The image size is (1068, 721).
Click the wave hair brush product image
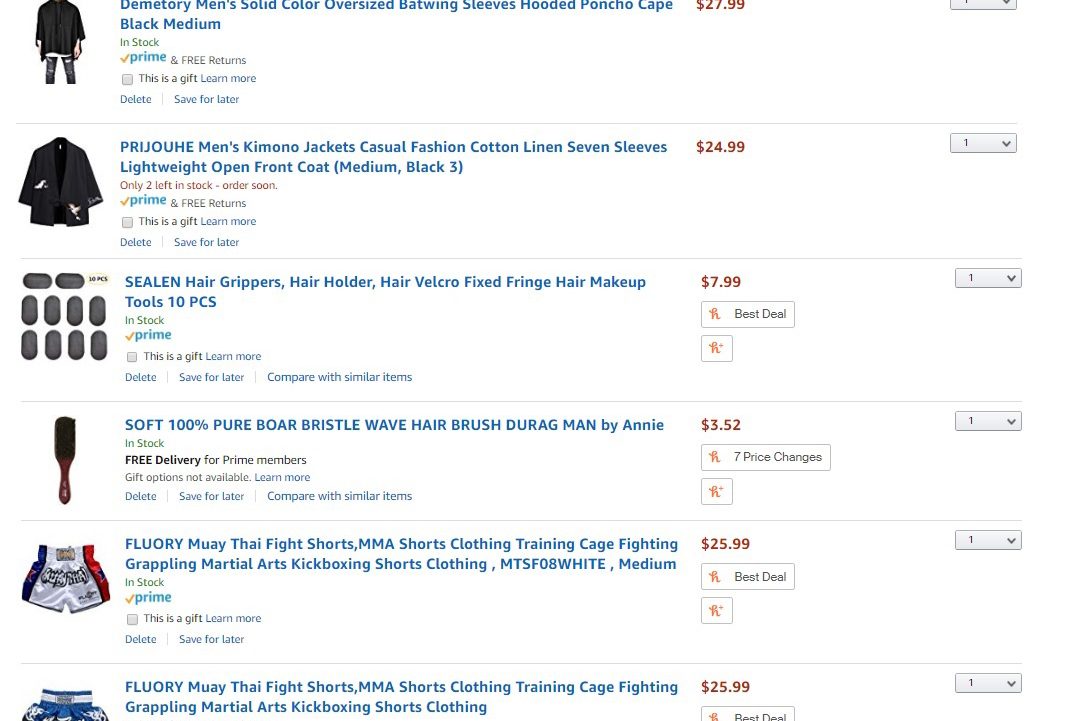coord(65,460)
